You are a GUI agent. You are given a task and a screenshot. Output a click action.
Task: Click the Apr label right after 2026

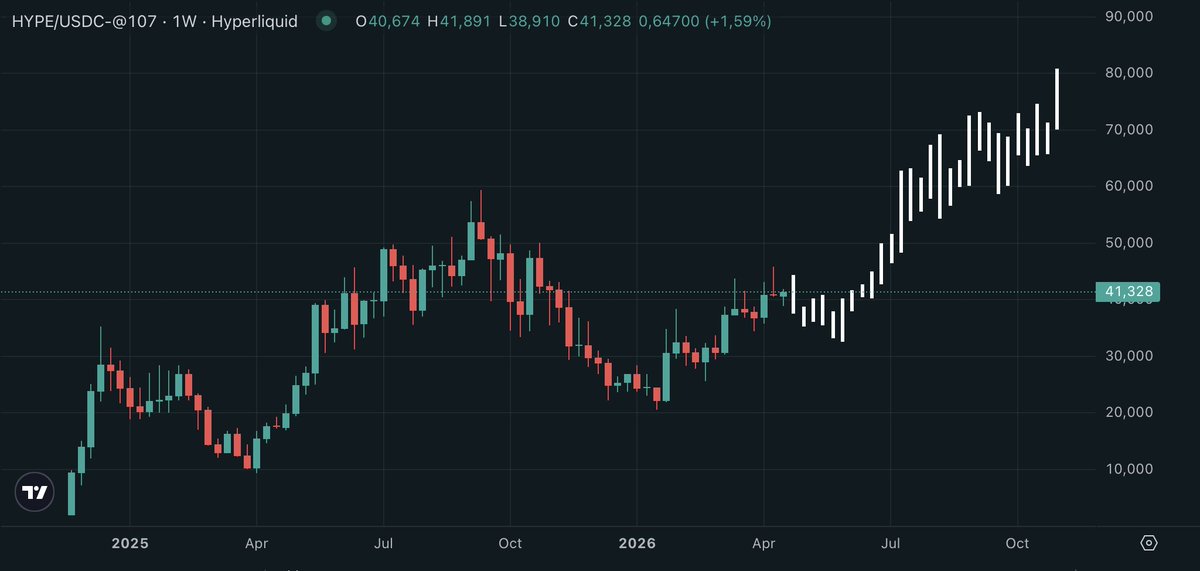(x=763, y=543)
